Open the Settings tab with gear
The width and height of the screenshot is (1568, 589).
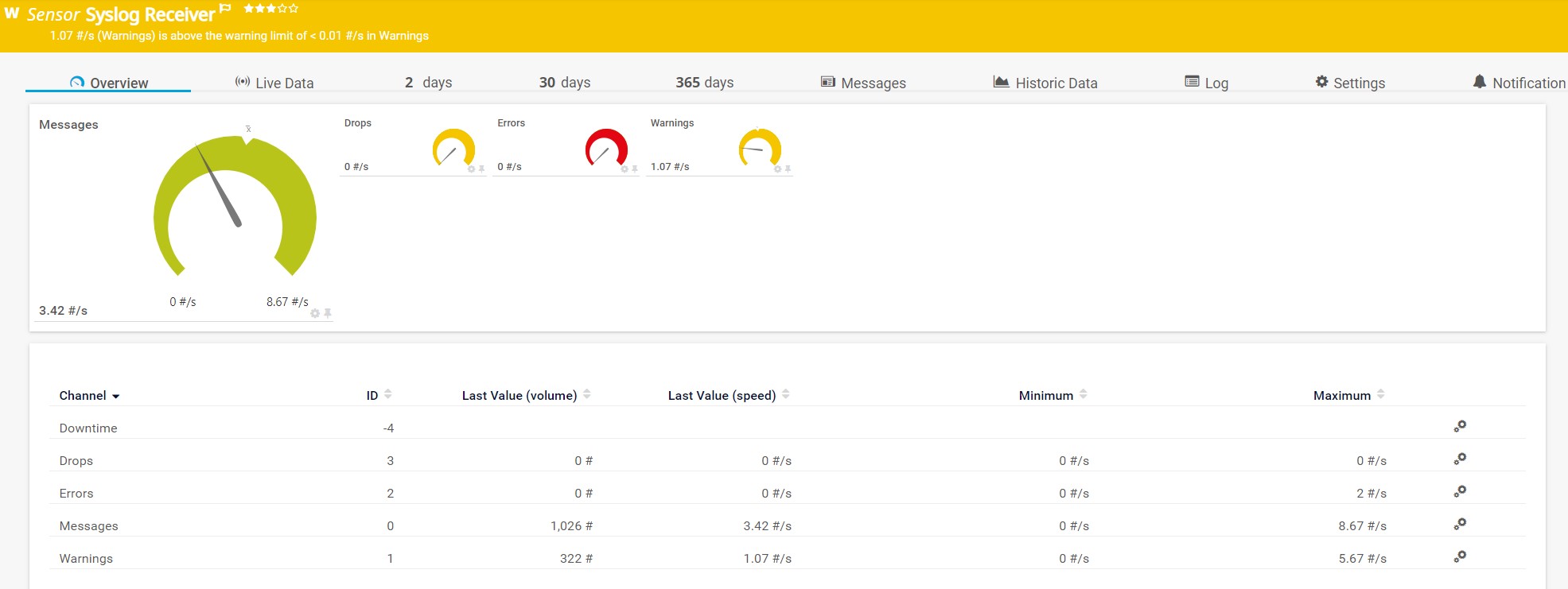pos(1350,83)
